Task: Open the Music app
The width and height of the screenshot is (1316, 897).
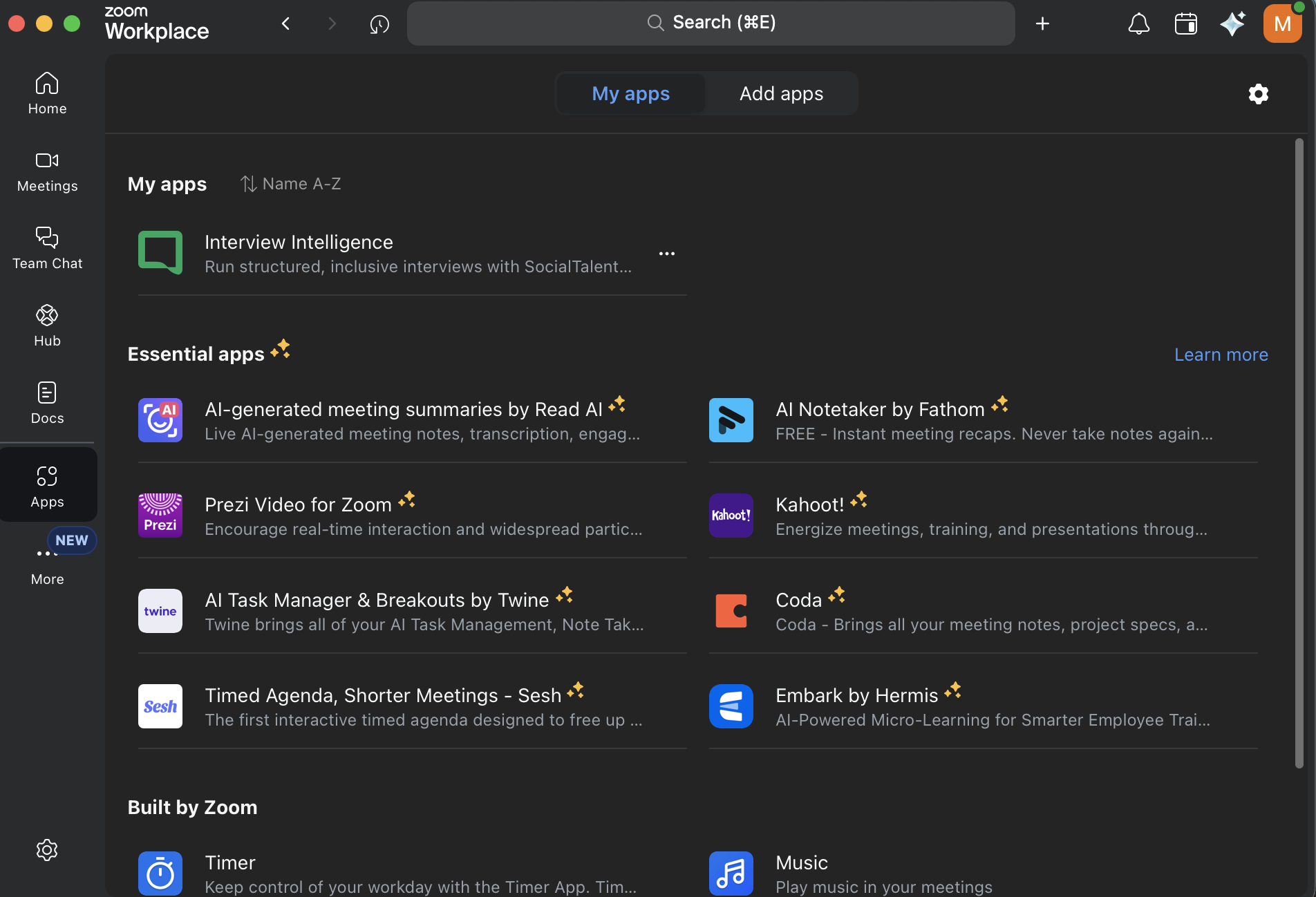Action: click(801, 862)
